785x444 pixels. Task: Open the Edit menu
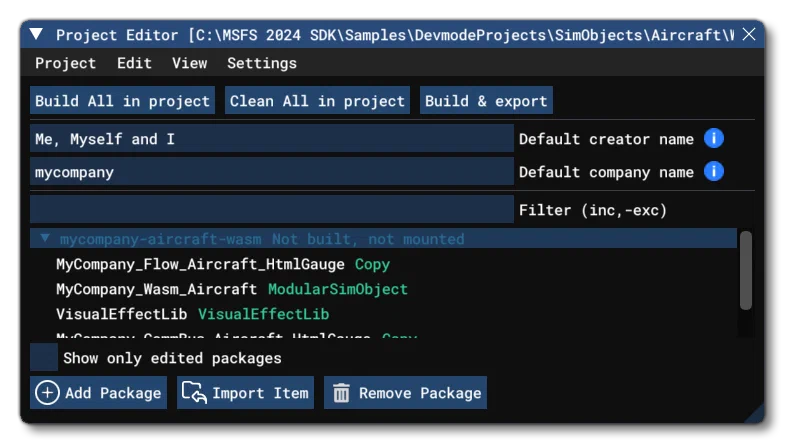(134, 63)
